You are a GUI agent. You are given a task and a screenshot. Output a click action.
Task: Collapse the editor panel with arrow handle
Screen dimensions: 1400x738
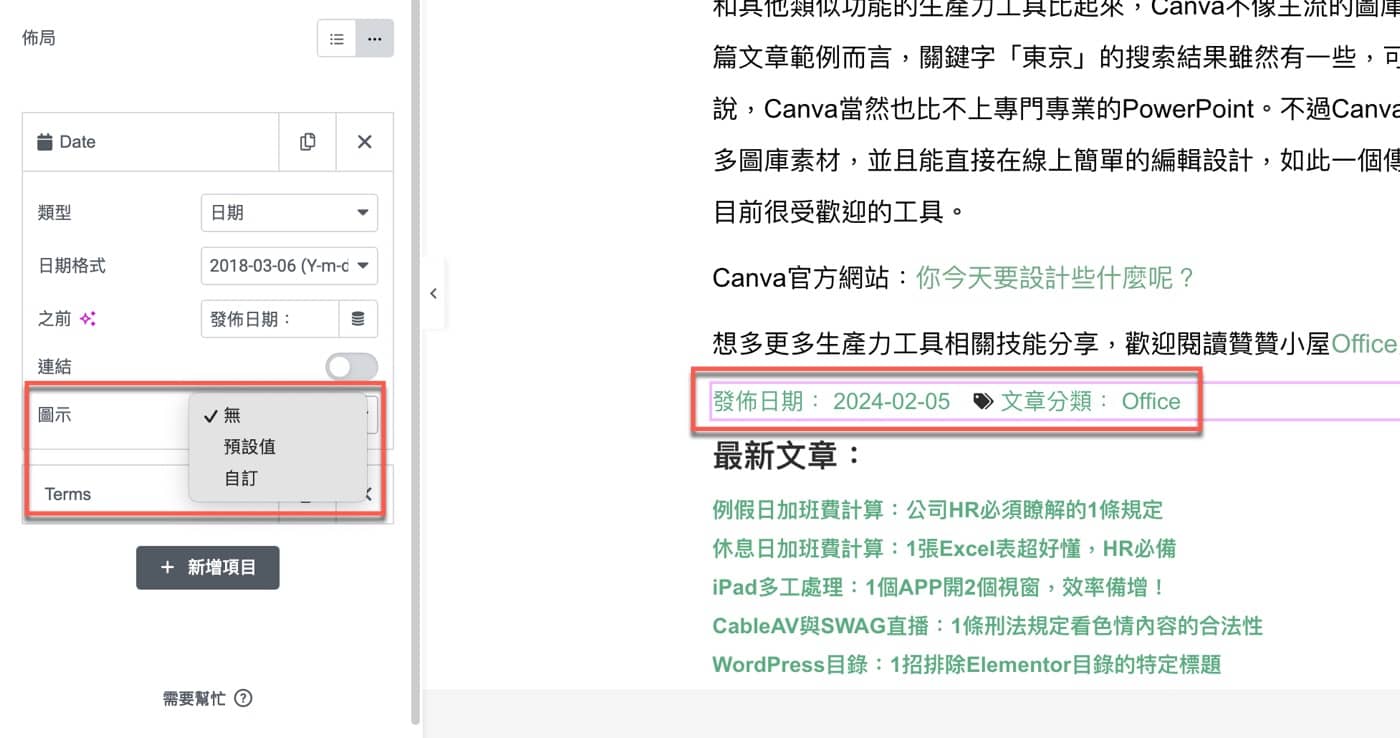(433, 293)
